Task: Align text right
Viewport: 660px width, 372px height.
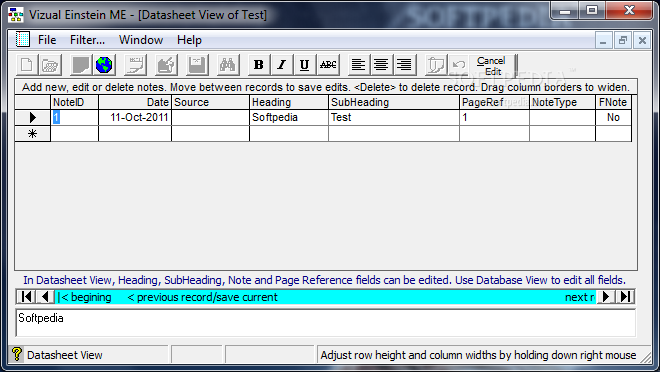Action: coord(405,65)
